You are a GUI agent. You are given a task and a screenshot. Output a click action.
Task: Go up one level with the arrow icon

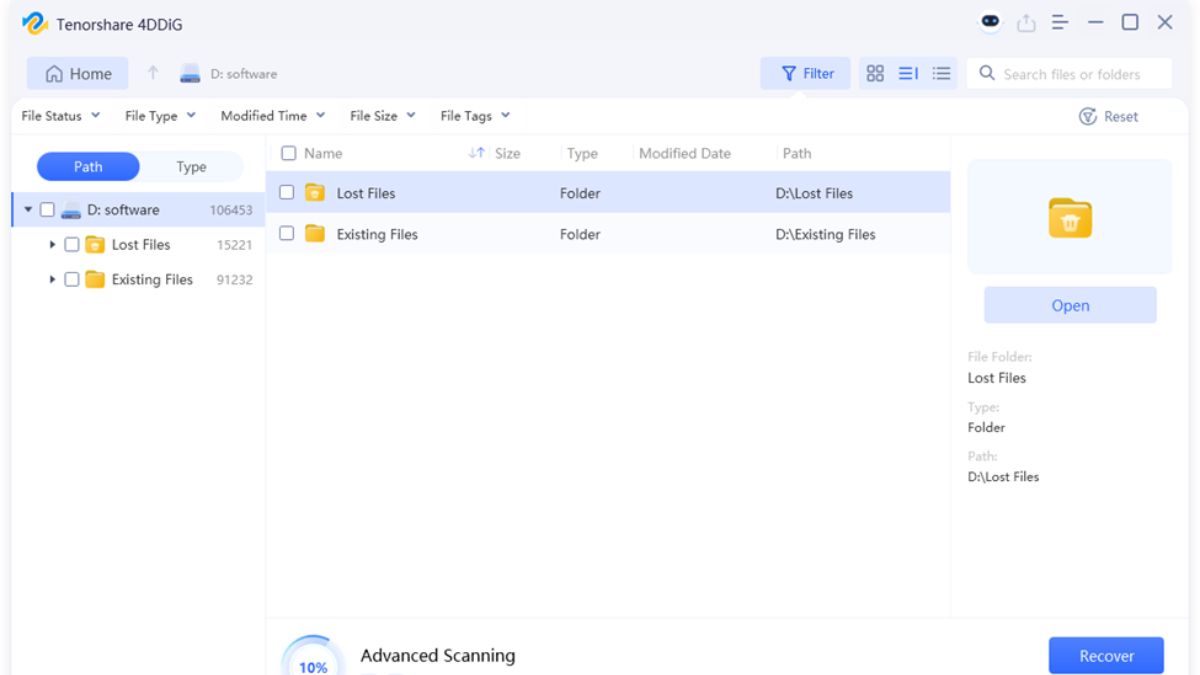pos(153,73)
